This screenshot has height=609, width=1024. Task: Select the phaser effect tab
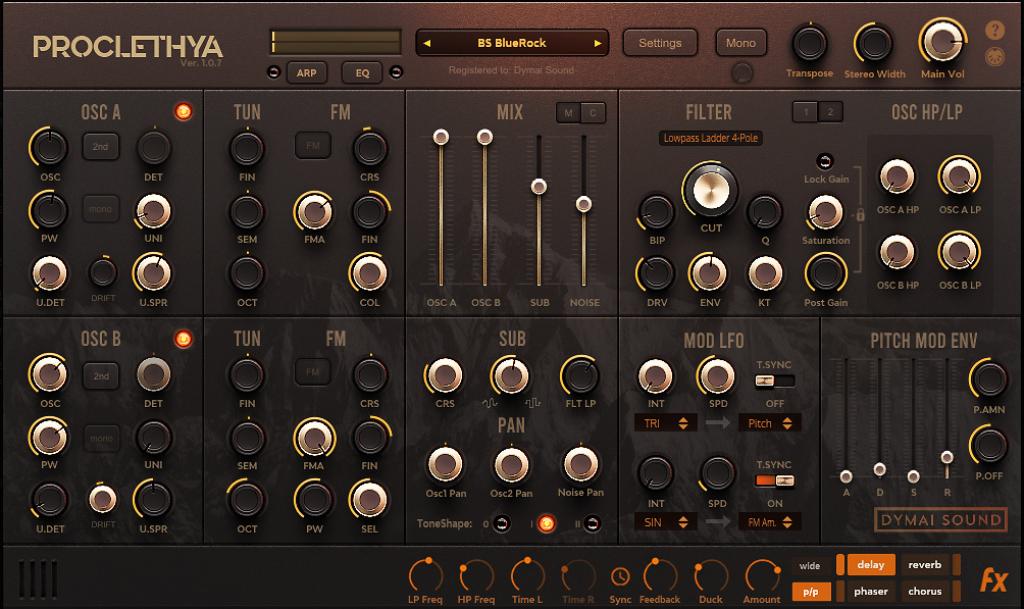click(871, 591)
